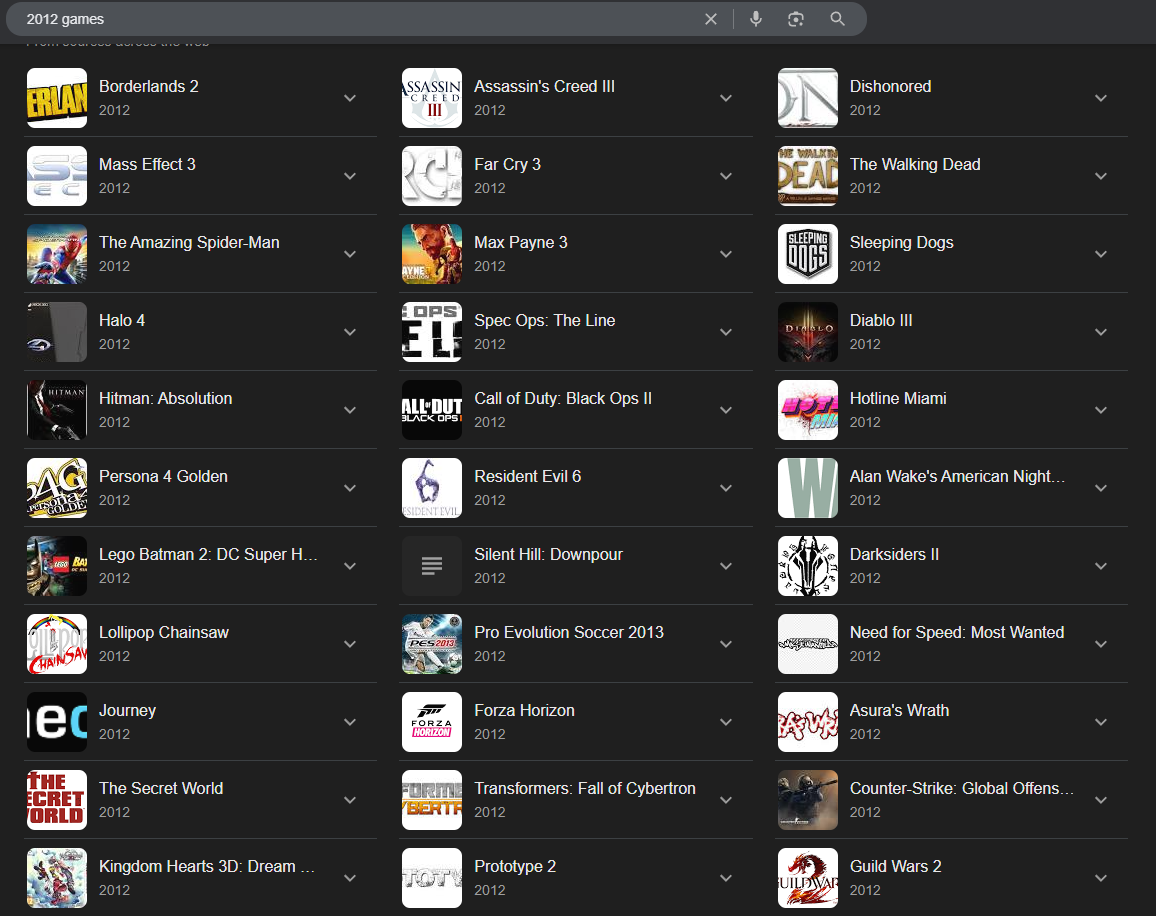Click the Persona 4 Golden logo thumbnail

click(57, 488)
